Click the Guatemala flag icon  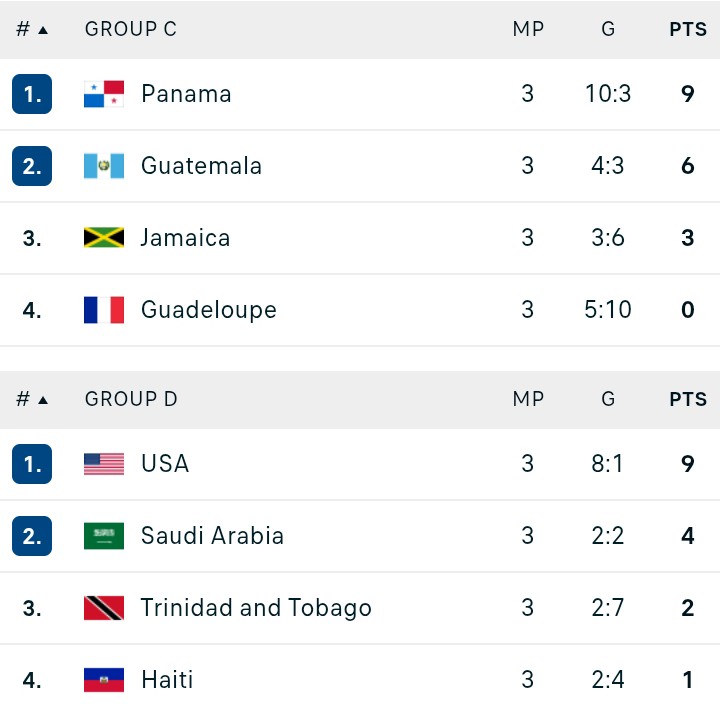click(104, 166)
